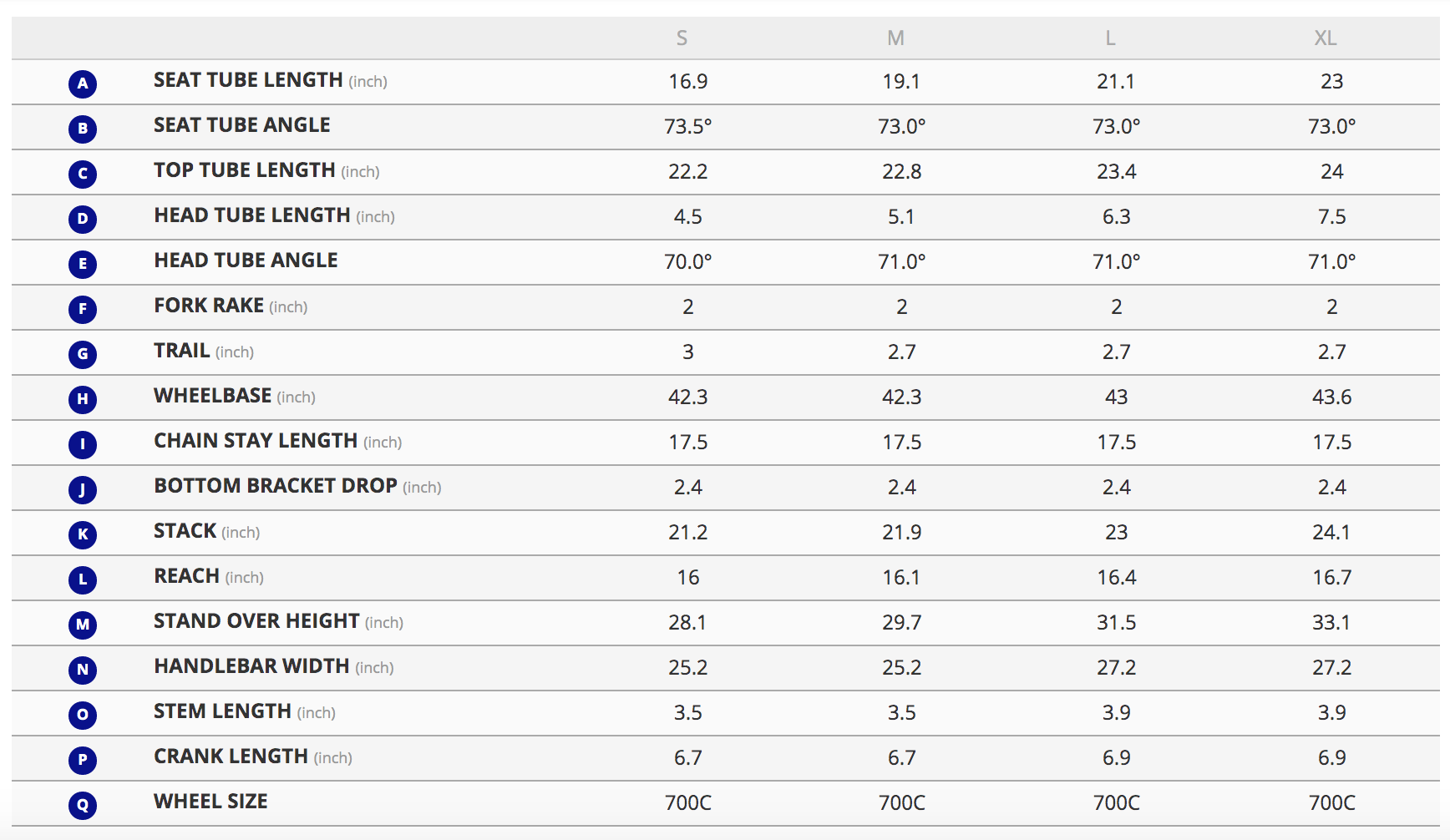Click the 70.0° head tube angle value
1450x840 pixels.
(x=687, y=262)
